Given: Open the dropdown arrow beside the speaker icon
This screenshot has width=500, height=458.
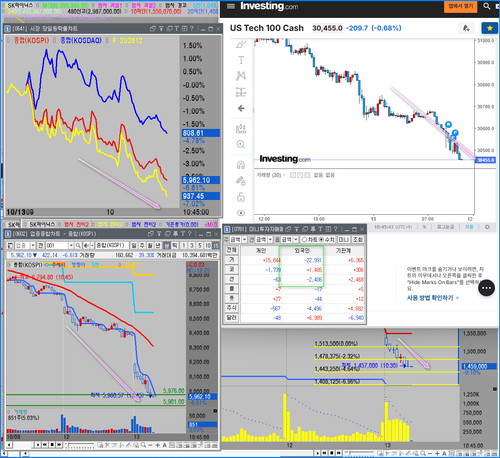Looking at the screenshot, I should coord(92,246).
